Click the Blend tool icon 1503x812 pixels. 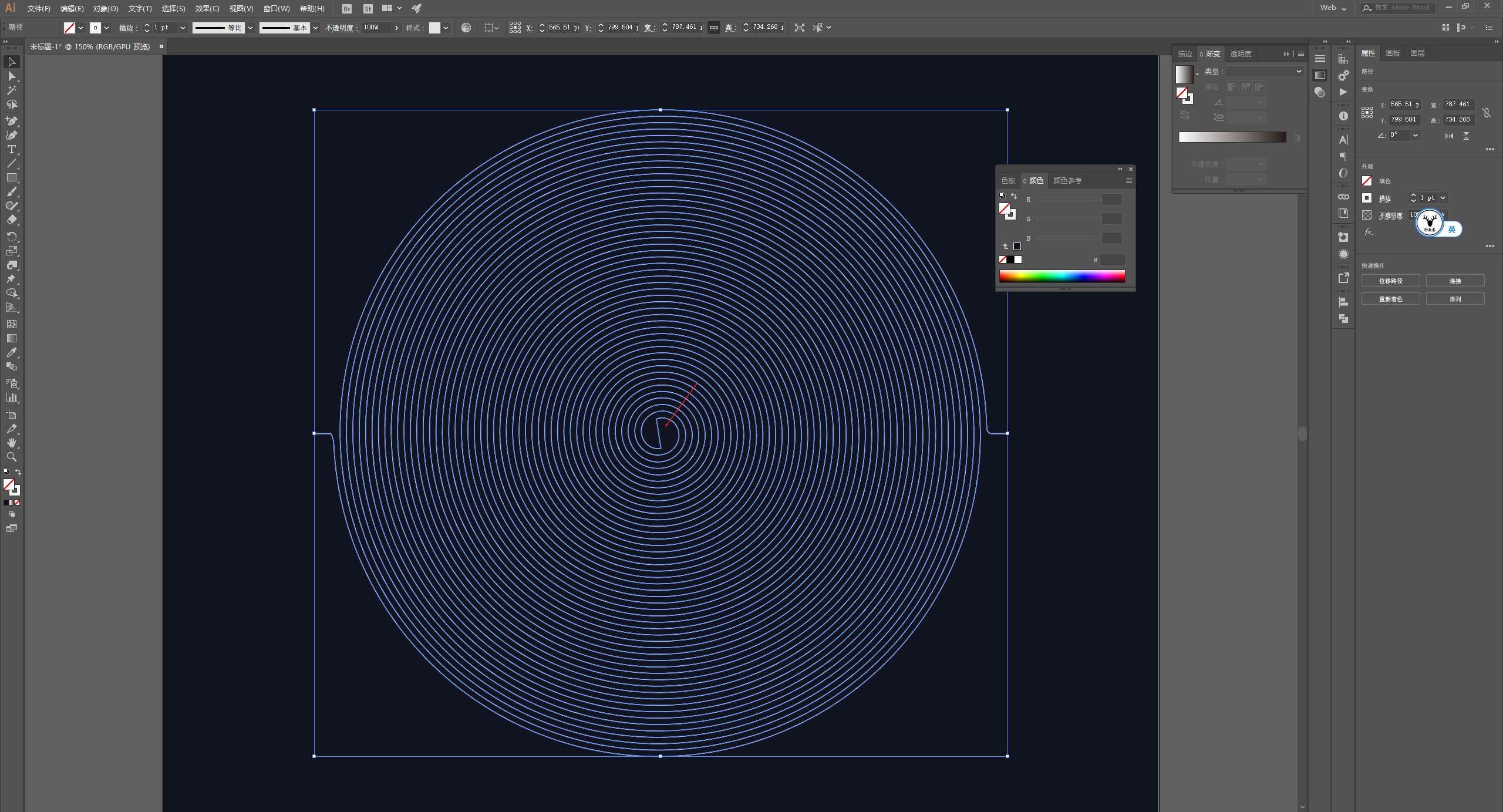(13, 367)
